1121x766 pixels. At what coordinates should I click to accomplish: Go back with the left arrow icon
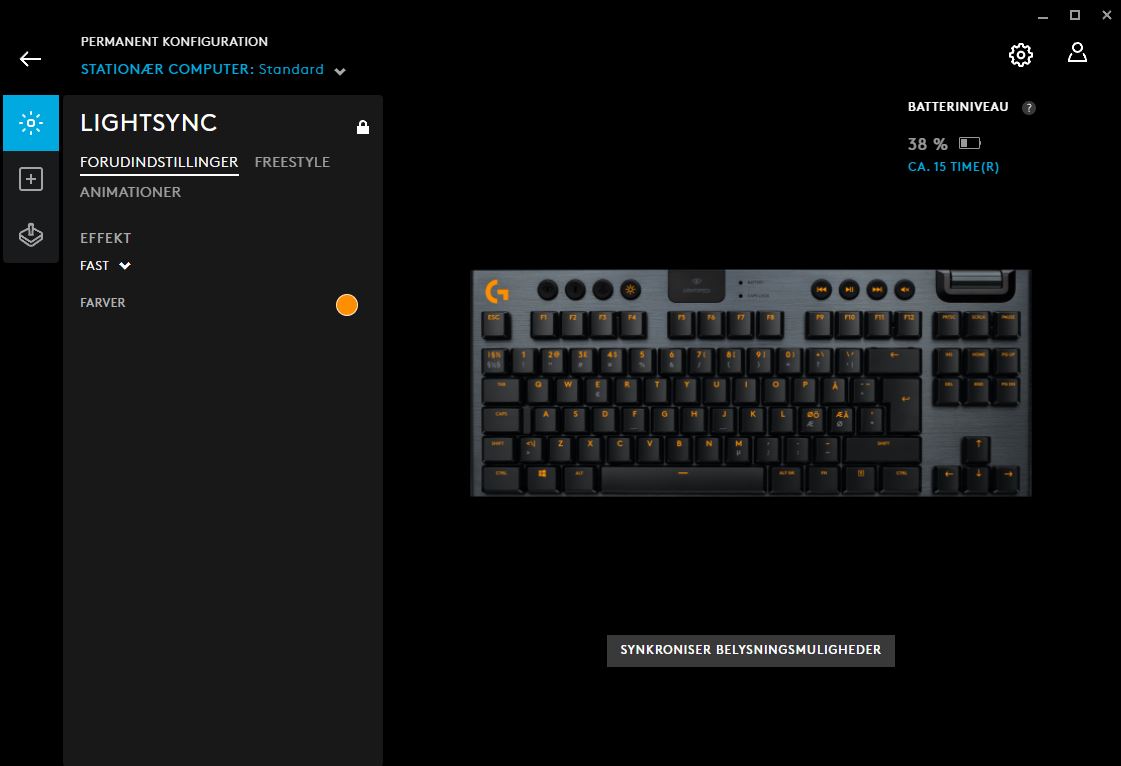tap(30, 59)
